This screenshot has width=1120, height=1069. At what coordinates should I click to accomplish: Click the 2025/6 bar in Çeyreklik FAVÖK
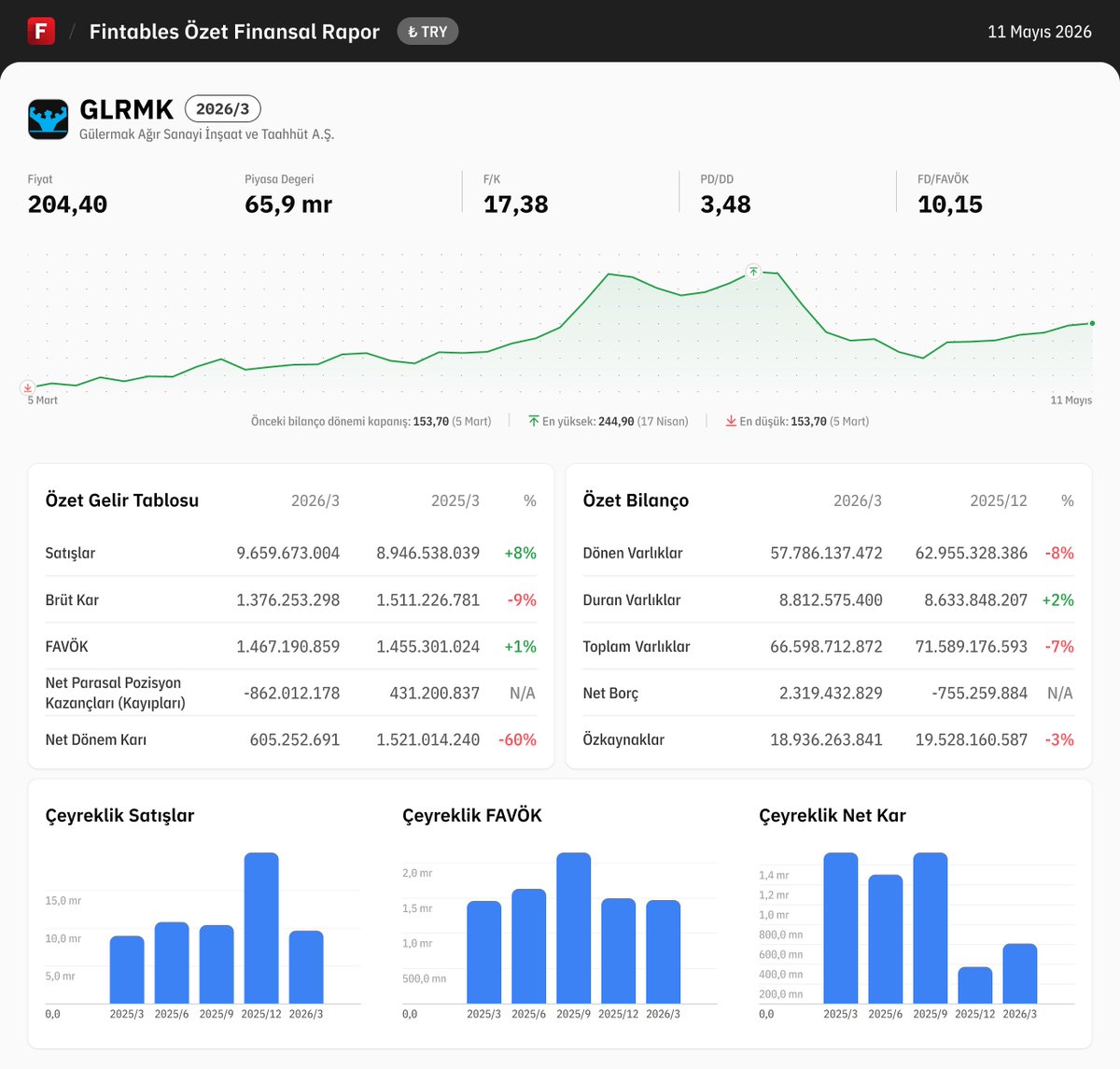[x=528, y=947]
